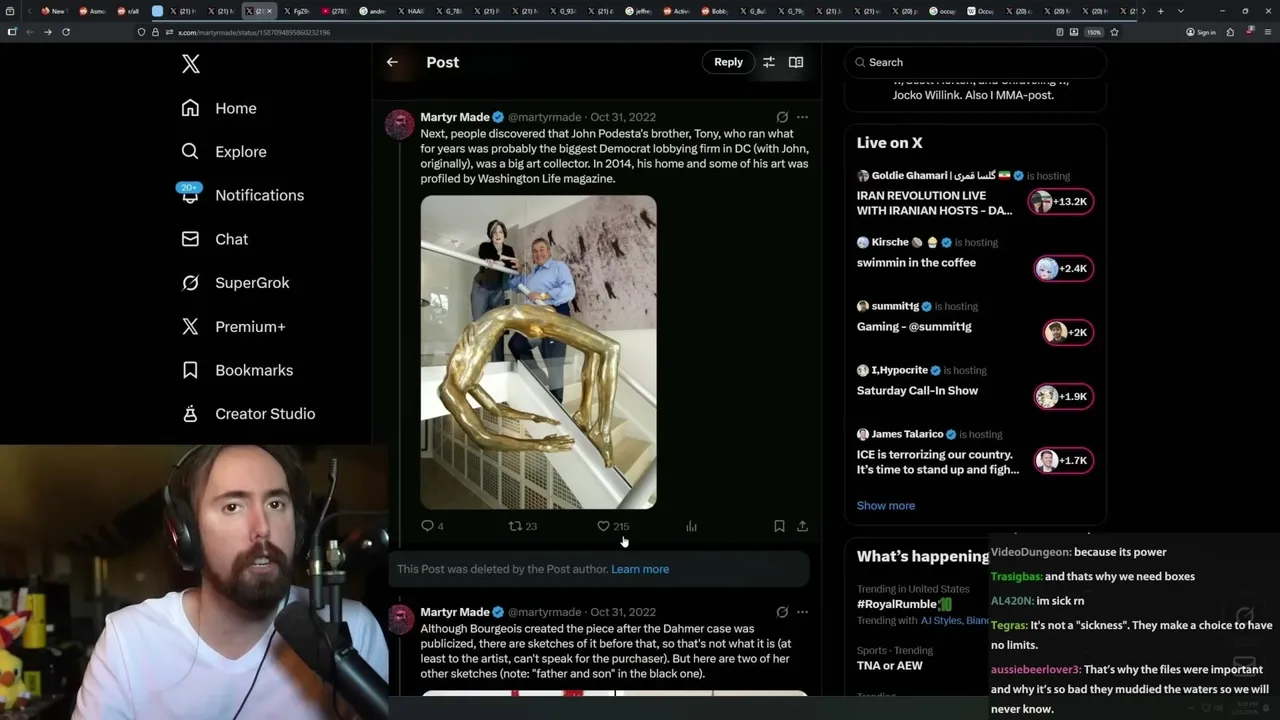Go to Home in sidebar

(x=219, y=108)
